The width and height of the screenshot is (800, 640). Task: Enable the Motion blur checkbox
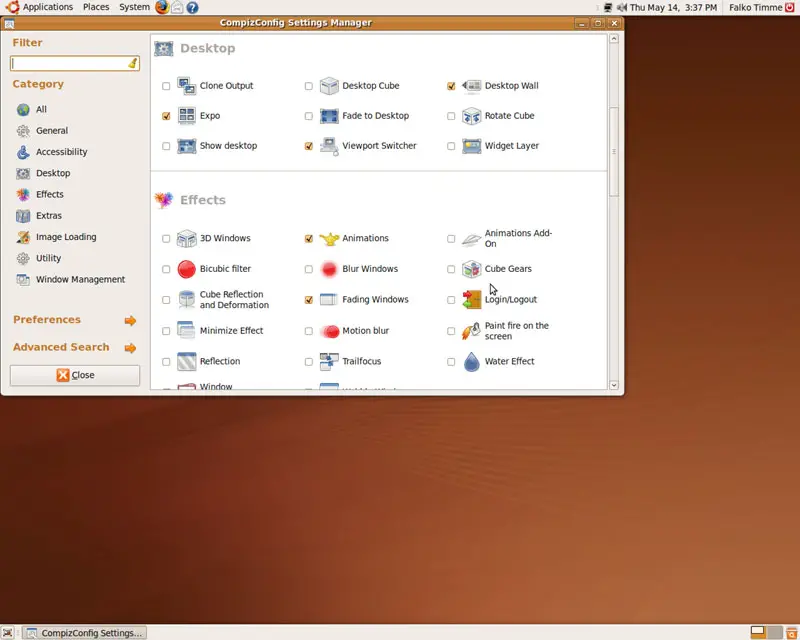tap(308, 331)
